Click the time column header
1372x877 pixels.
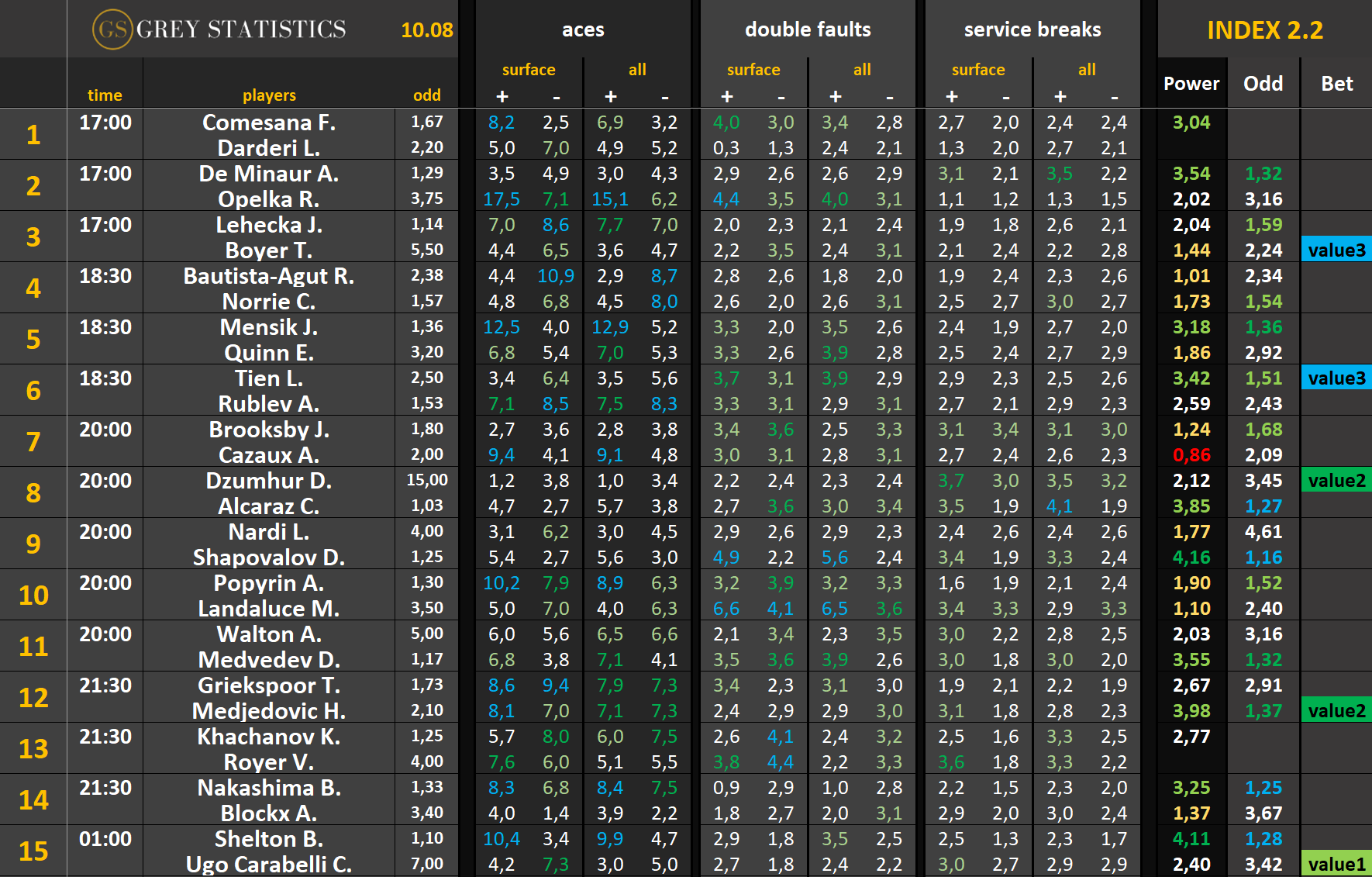(105, 95)
